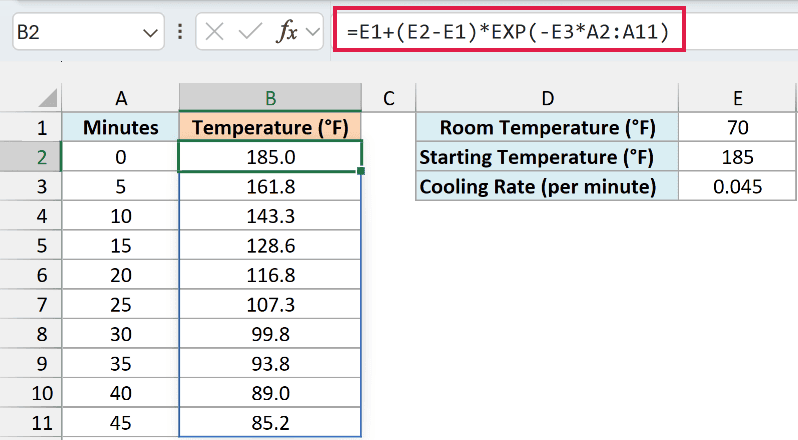Expand the Name Box dropdown arrow
Image resolution: width=798 pixels, height=440 pixels.
point(150,34)
